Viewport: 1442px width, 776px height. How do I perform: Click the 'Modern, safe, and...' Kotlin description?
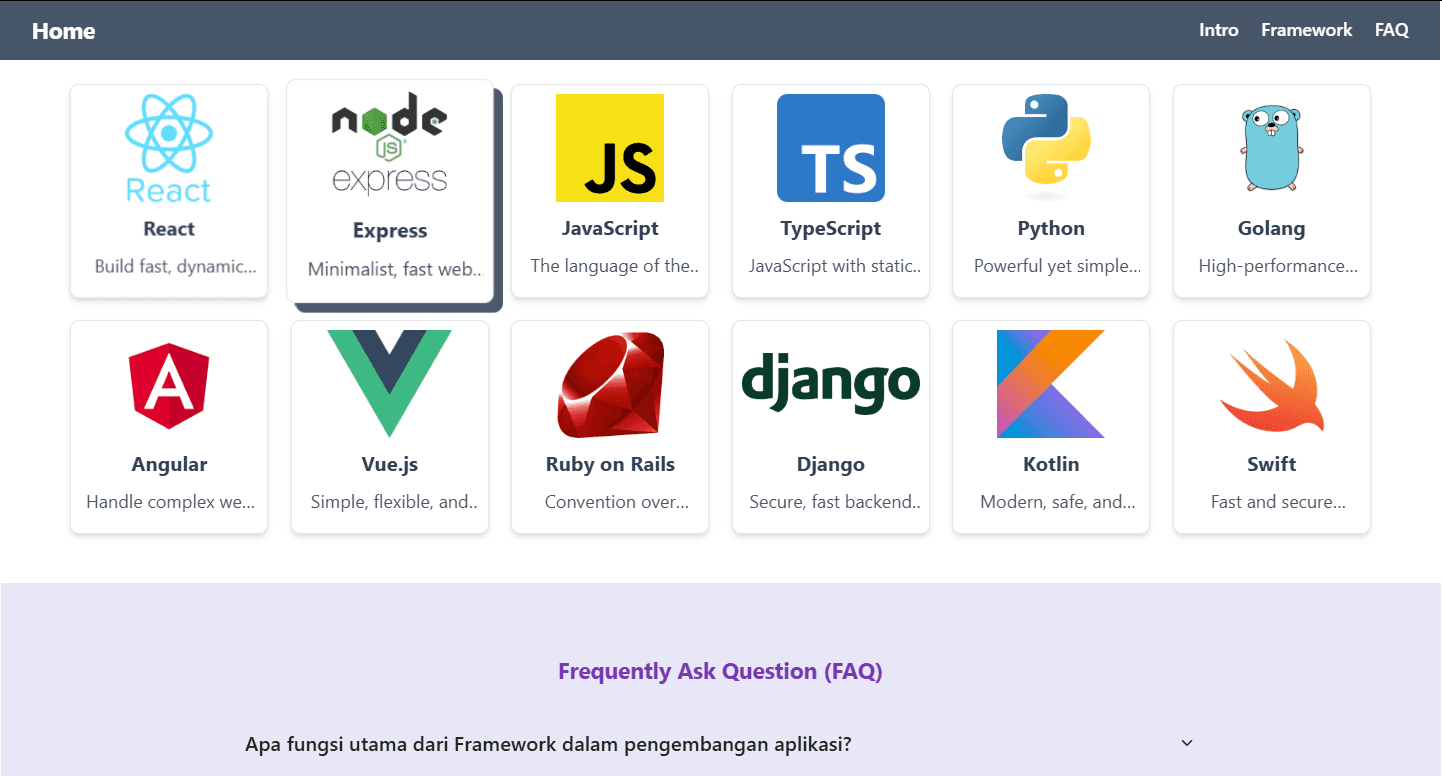tap(1057, 502)
